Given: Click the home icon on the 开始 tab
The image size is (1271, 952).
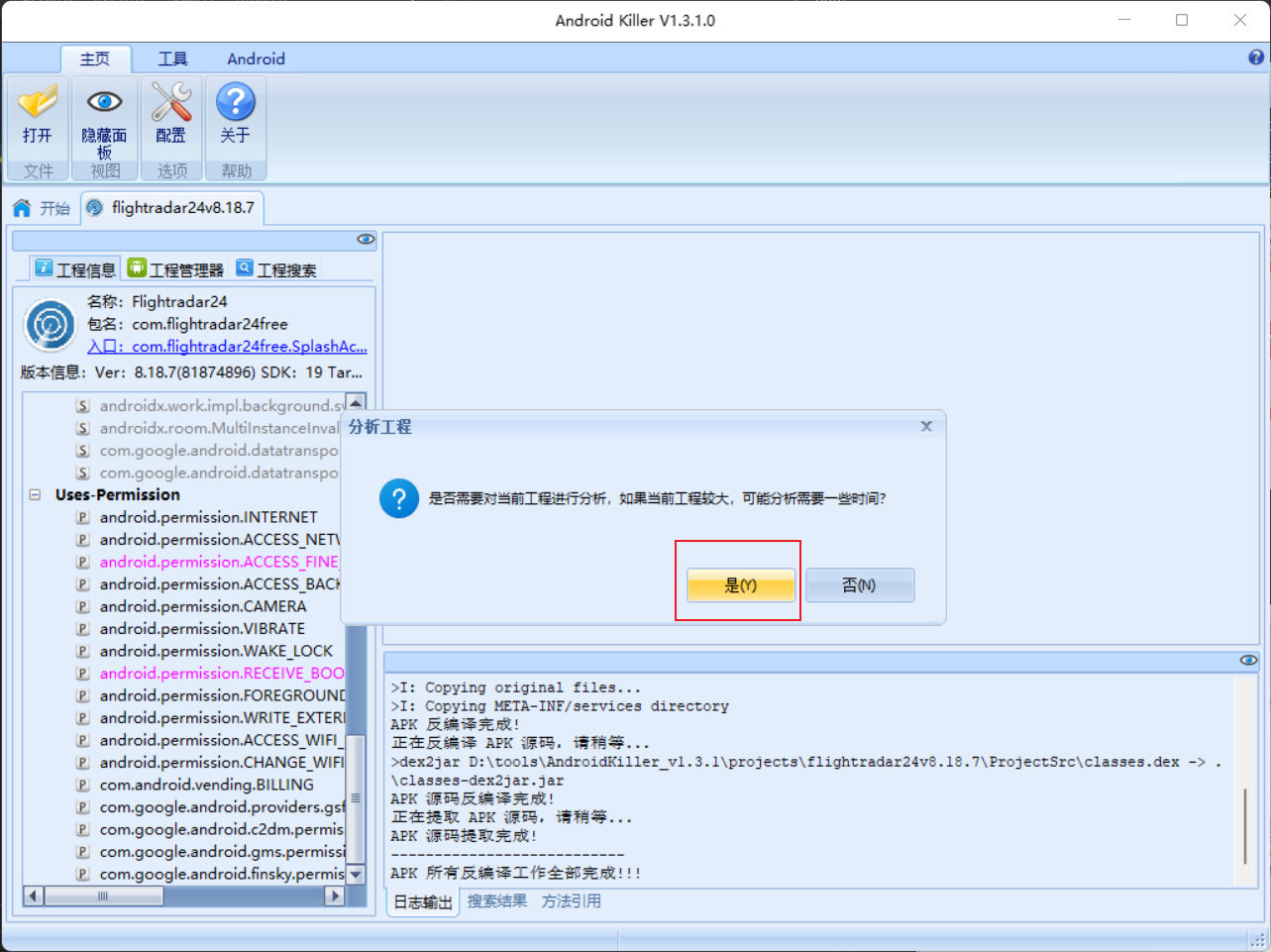Looking at the screenshot, I should pos(20,208).
